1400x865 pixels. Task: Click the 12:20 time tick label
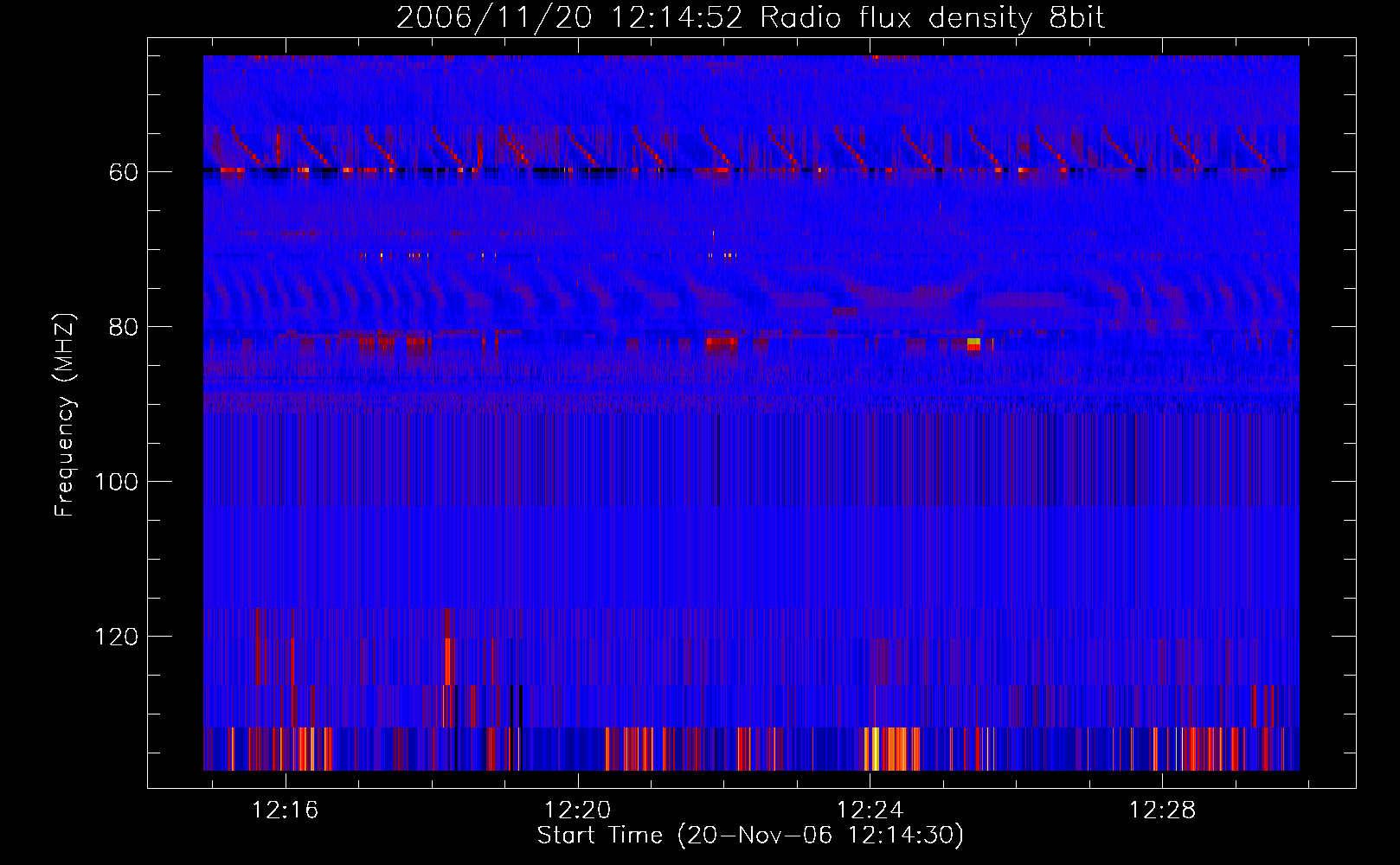pyautogui.click(x=577, y=810)
